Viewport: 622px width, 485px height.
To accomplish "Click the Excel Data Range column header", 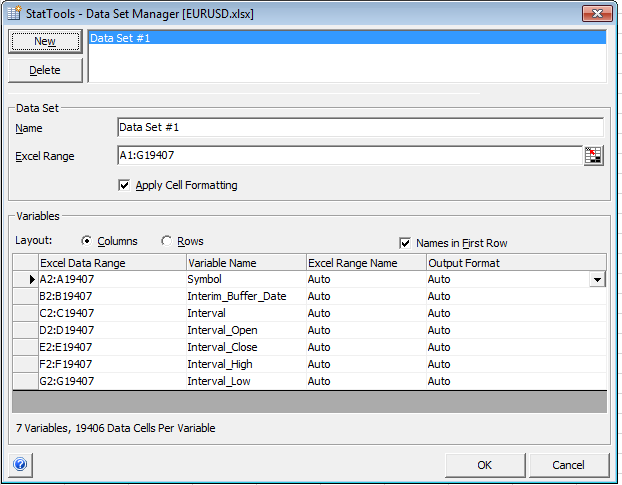I will click(x=112, y=263).
